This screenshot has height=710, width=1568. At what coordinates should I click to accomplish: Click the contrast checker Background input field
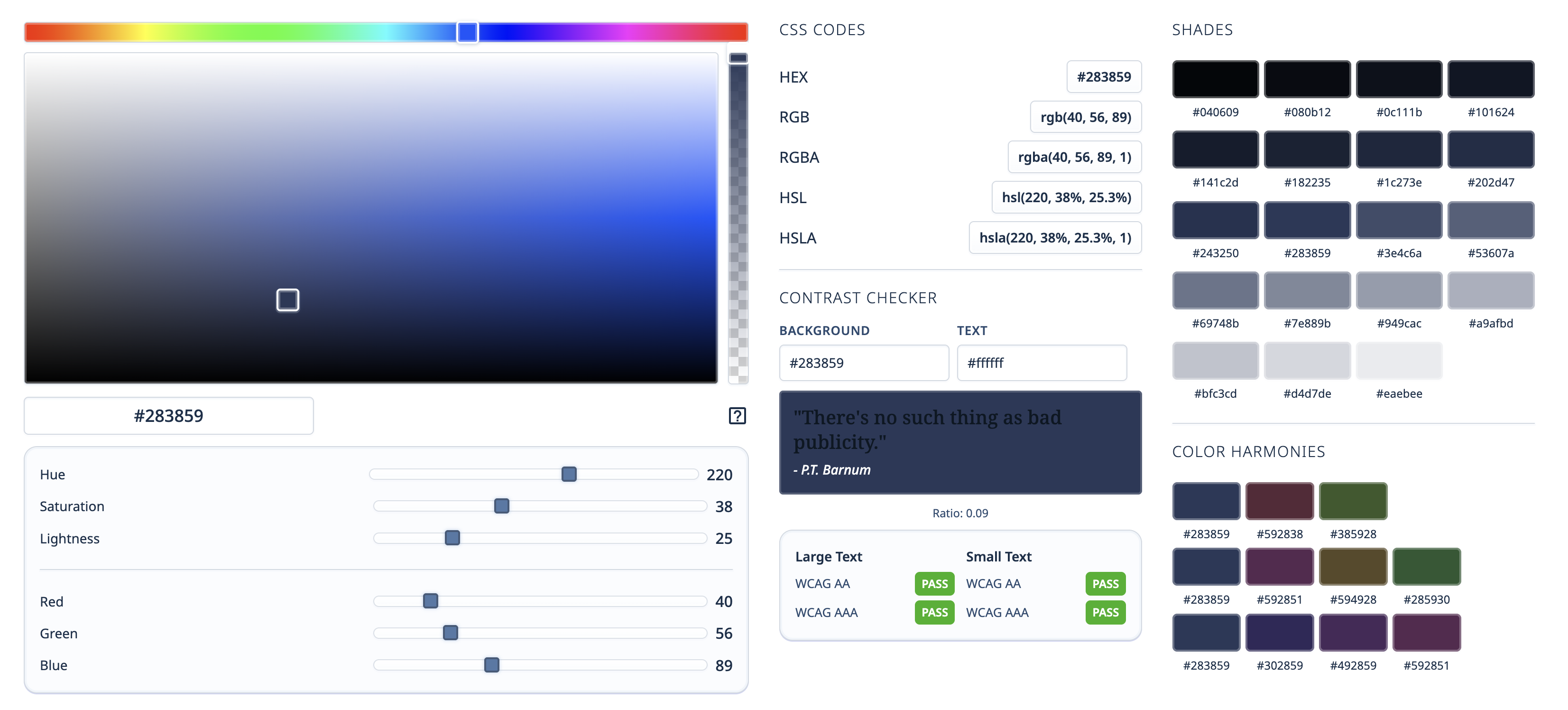pos(863,363)
